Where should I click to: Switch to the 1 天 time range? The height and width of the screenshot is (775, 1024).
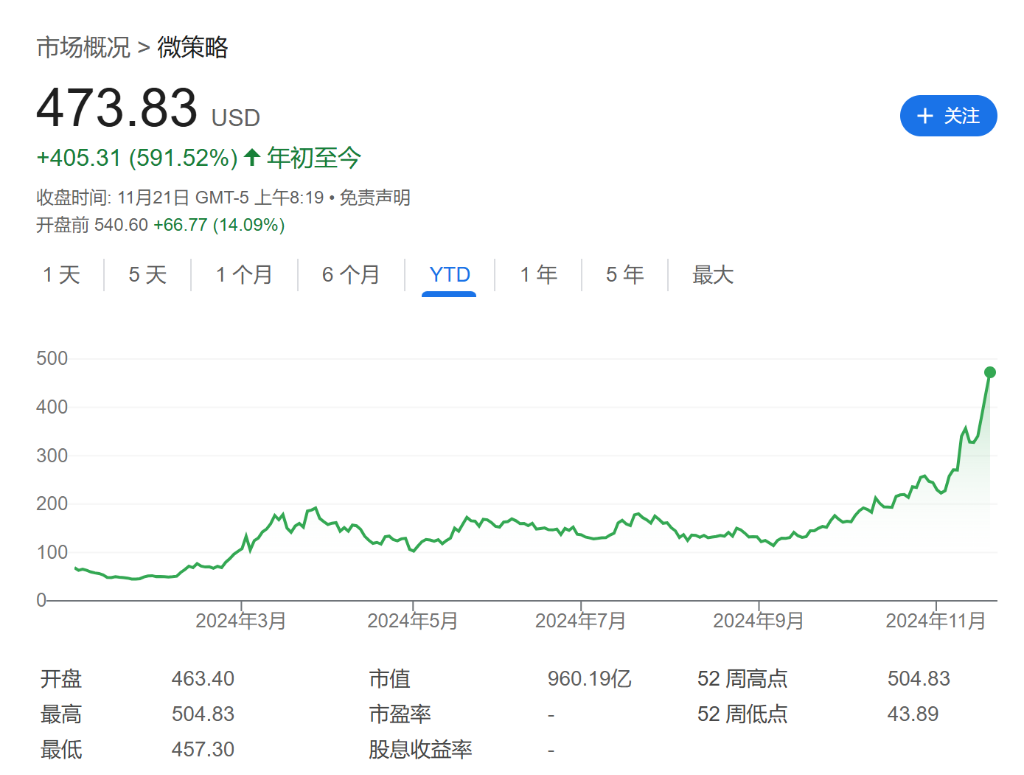[x=61, y=275]
